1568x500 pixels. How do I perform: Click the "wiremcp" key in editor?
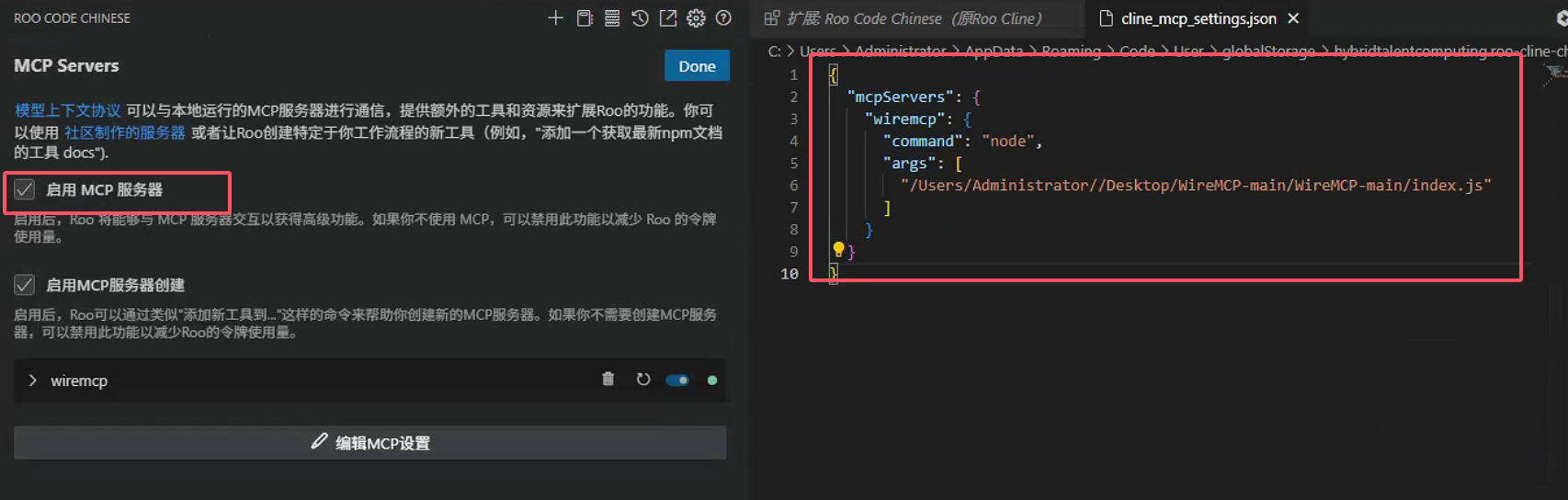[x=904, y=119]
